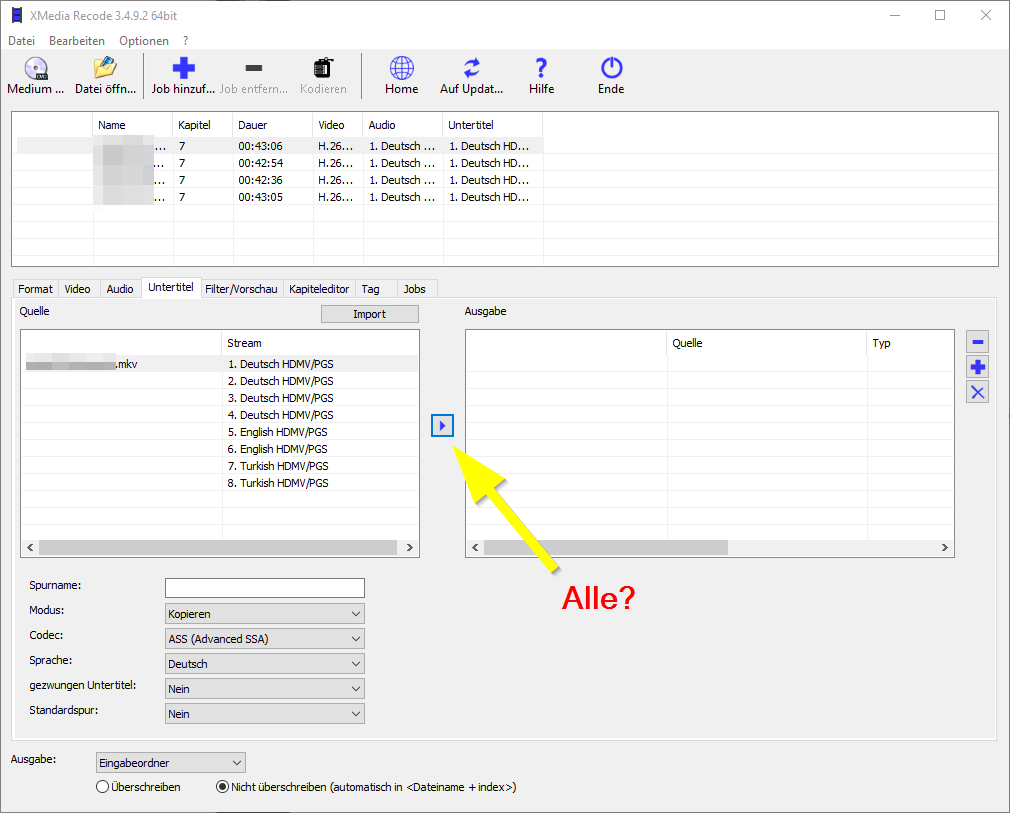Select file row with duration 00:43:06
This screenshot has height=813, width=1010.
point(280,146)
